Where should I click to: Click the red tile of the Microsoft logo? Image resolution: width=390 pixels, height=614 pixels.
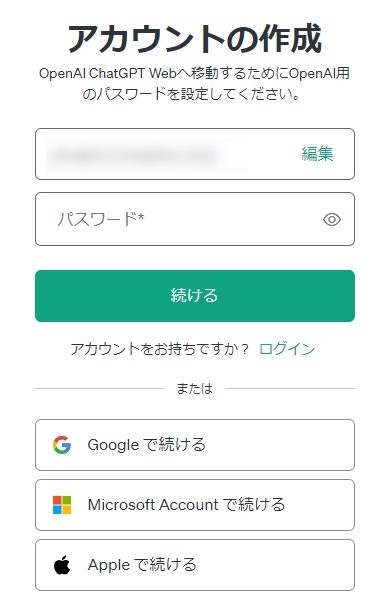point(57,500)
